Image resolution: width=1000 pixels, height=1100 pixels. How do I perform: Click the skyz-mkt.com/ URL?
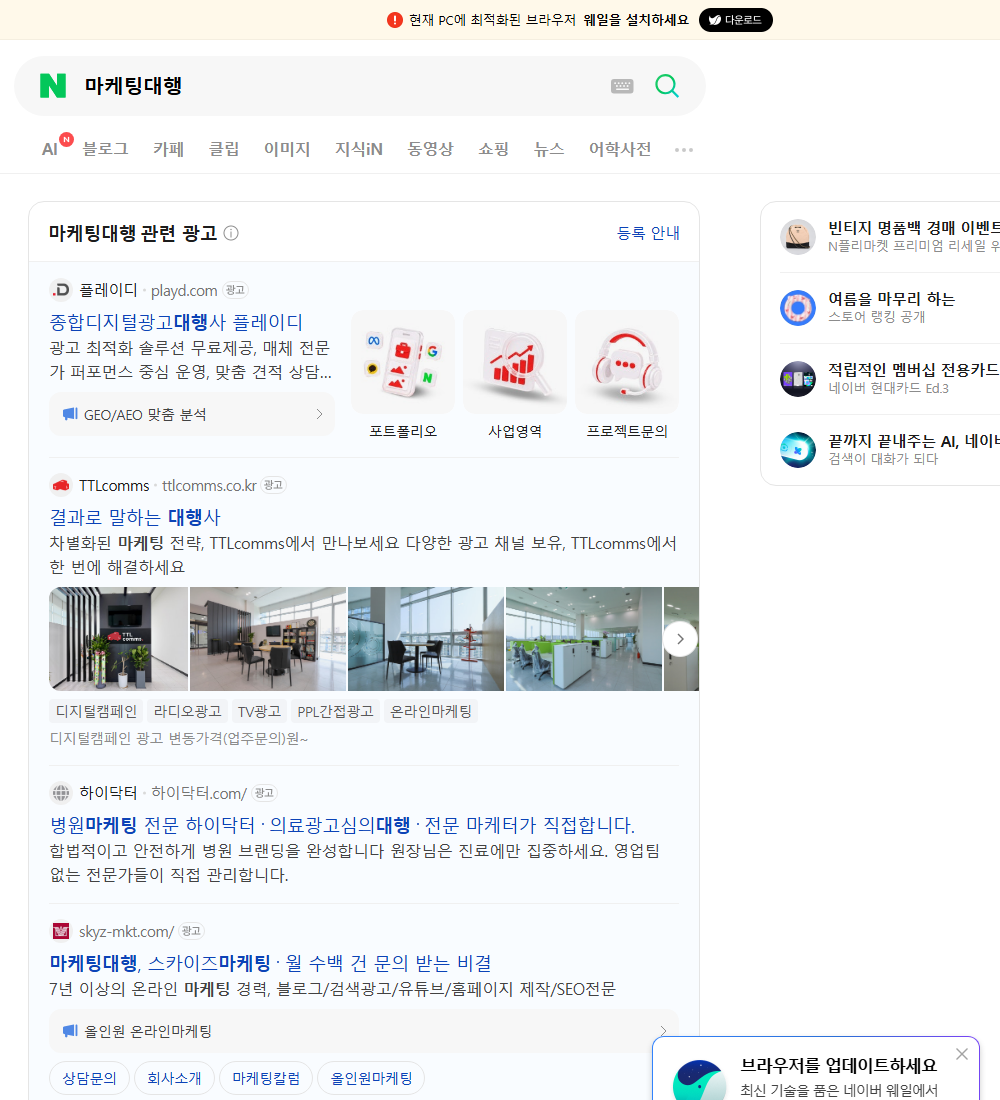pyautogui.click(x=126, y=932)
